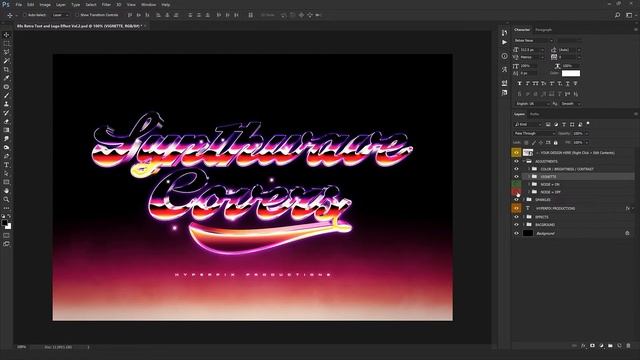640x360 pixels.
Task: Select the Lasso tool
Action: pyautogui.click(x=7, y=52)
